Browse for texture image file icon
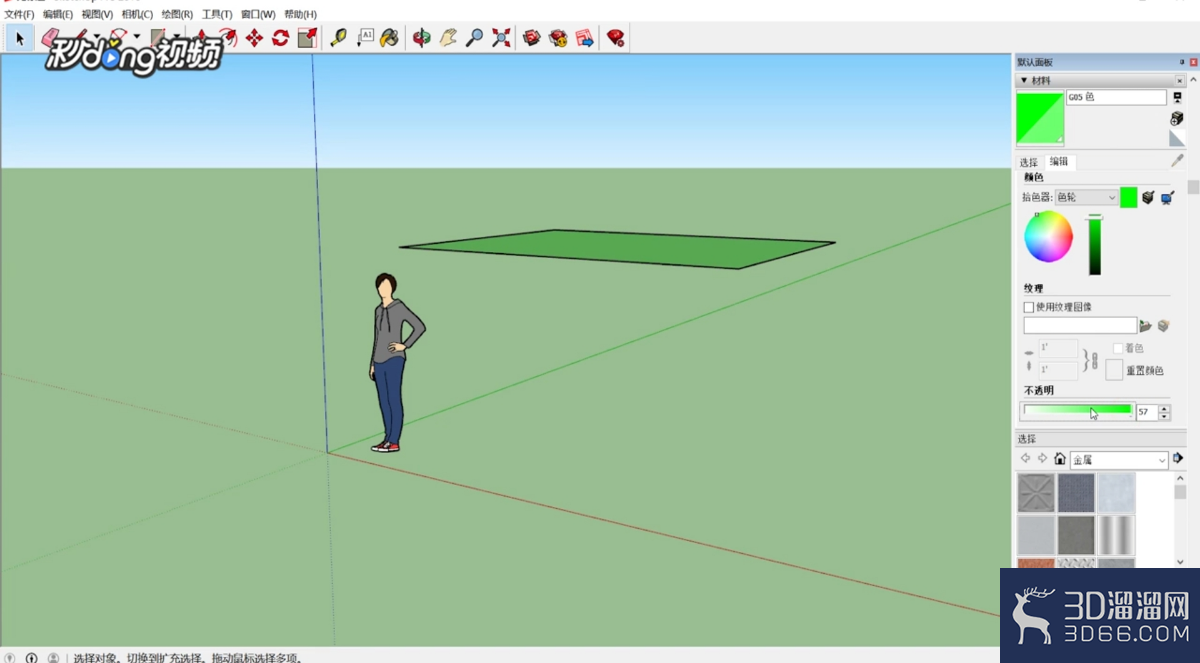The height and width of the screenshot is (663, 1200). point(1146,326)
